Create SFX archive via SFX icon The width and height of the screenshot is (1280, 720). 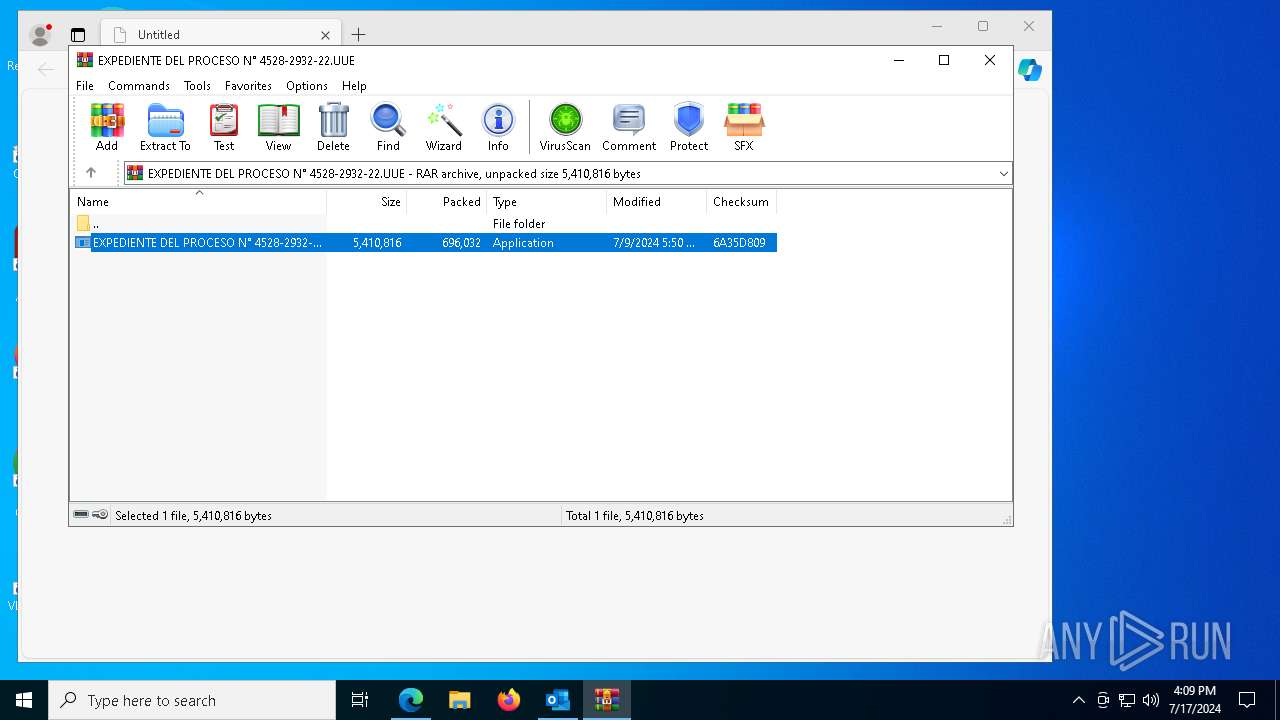(744, 127)
